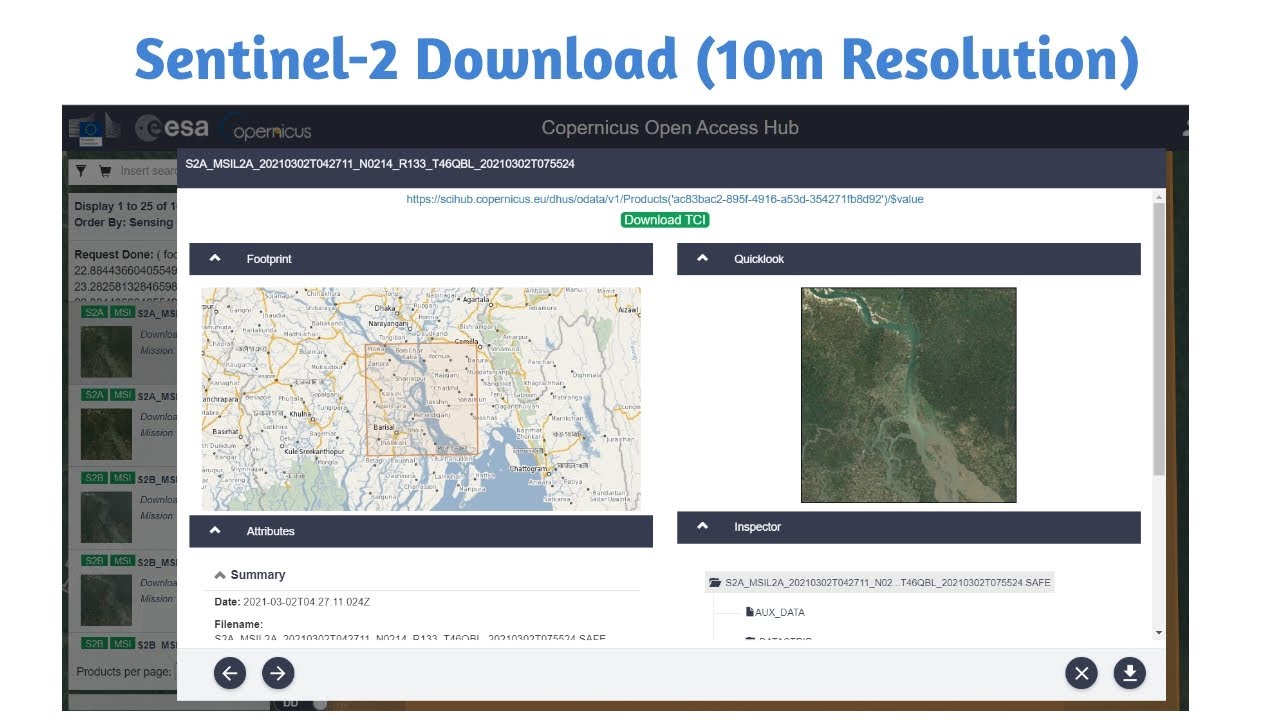Click Products per page label
This screenshot has height=720, width=1280.
click(124, 672)
